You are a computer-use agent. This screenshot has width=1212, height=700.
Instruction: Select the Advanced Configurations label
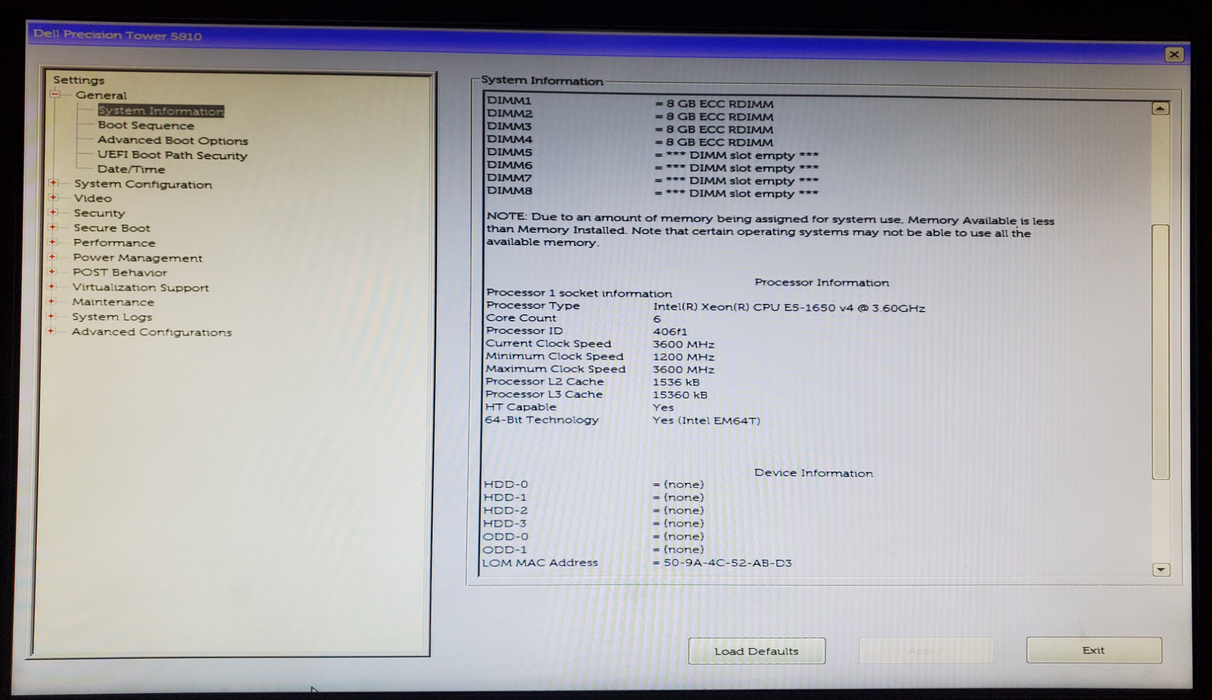pyautogui.click(x=151, y=332)
